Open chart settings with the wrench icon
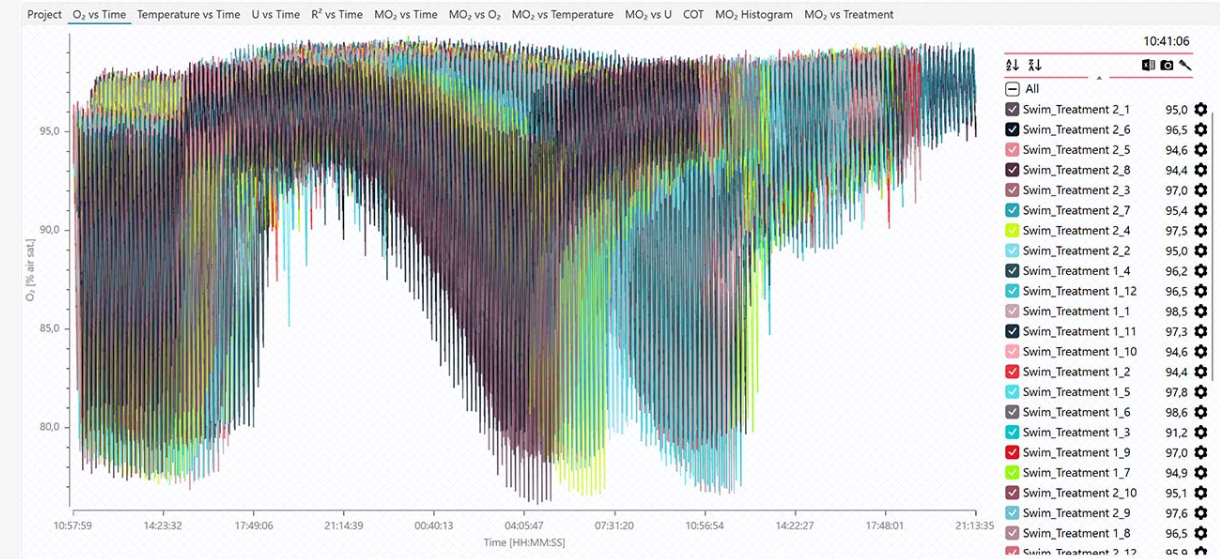This screenshot has width=1220, height=559. [x=1185, y=65]
